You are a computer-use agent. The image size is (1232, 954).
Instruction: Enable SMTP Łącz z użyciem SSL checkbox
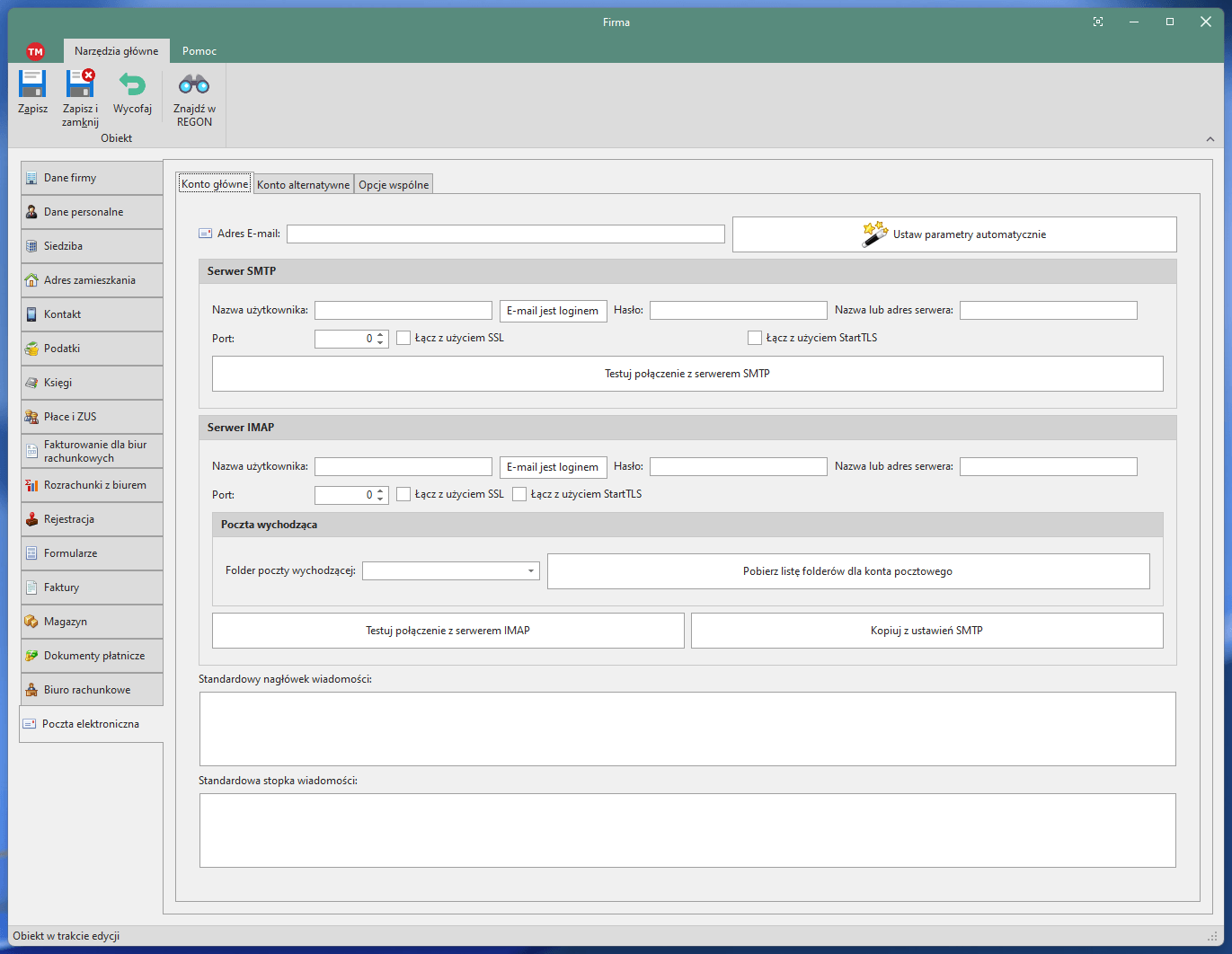[403, 339]
